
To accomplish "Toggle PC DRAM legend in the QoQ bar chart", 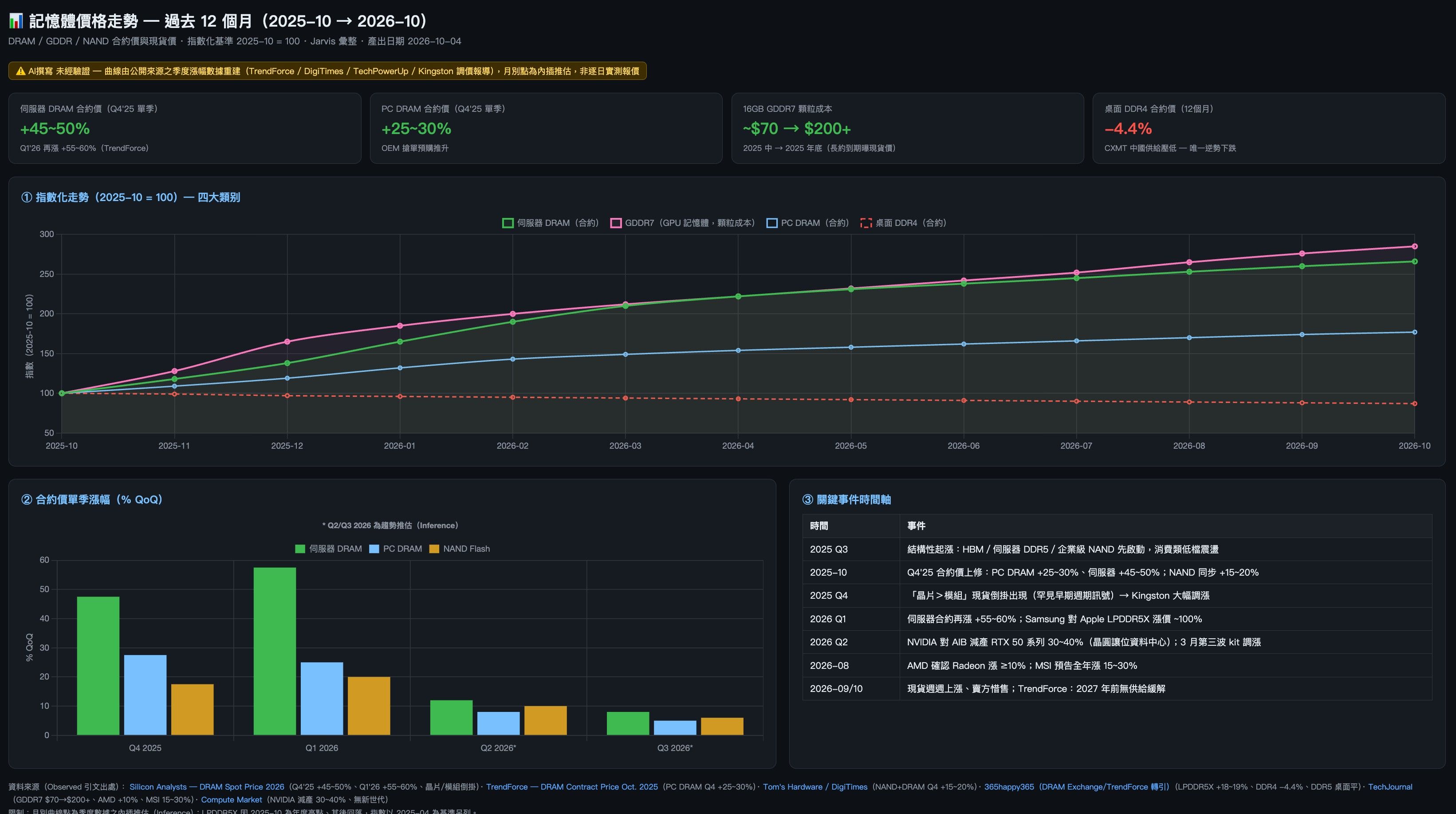I will tap(396, 549).
